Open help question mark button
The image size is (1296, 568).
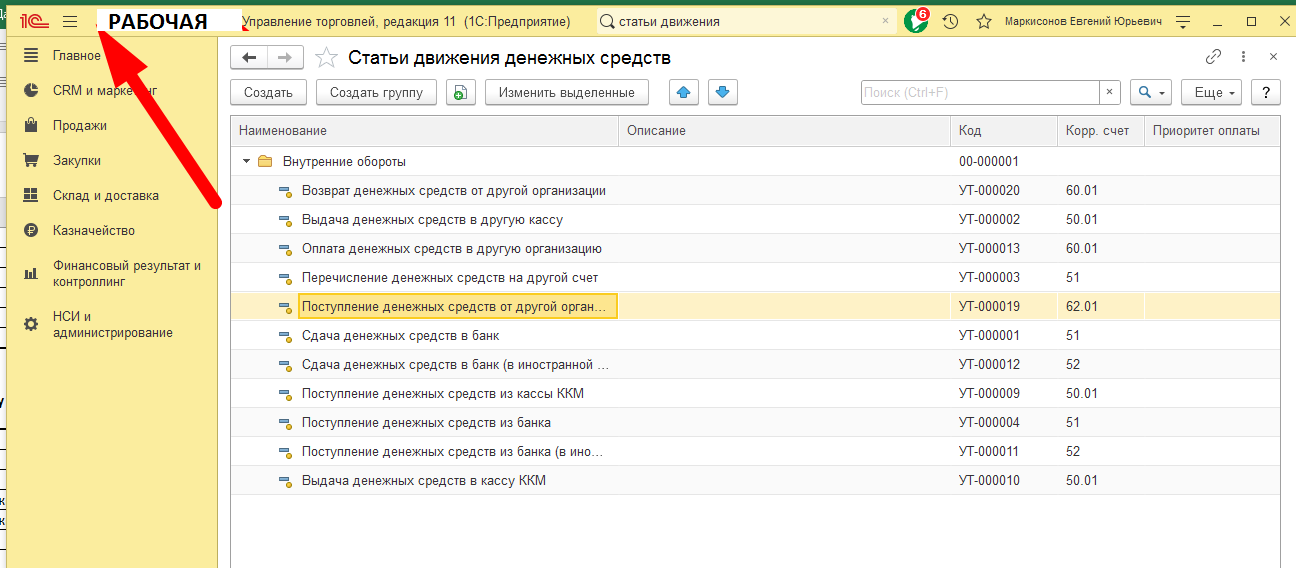point(1266,92)
